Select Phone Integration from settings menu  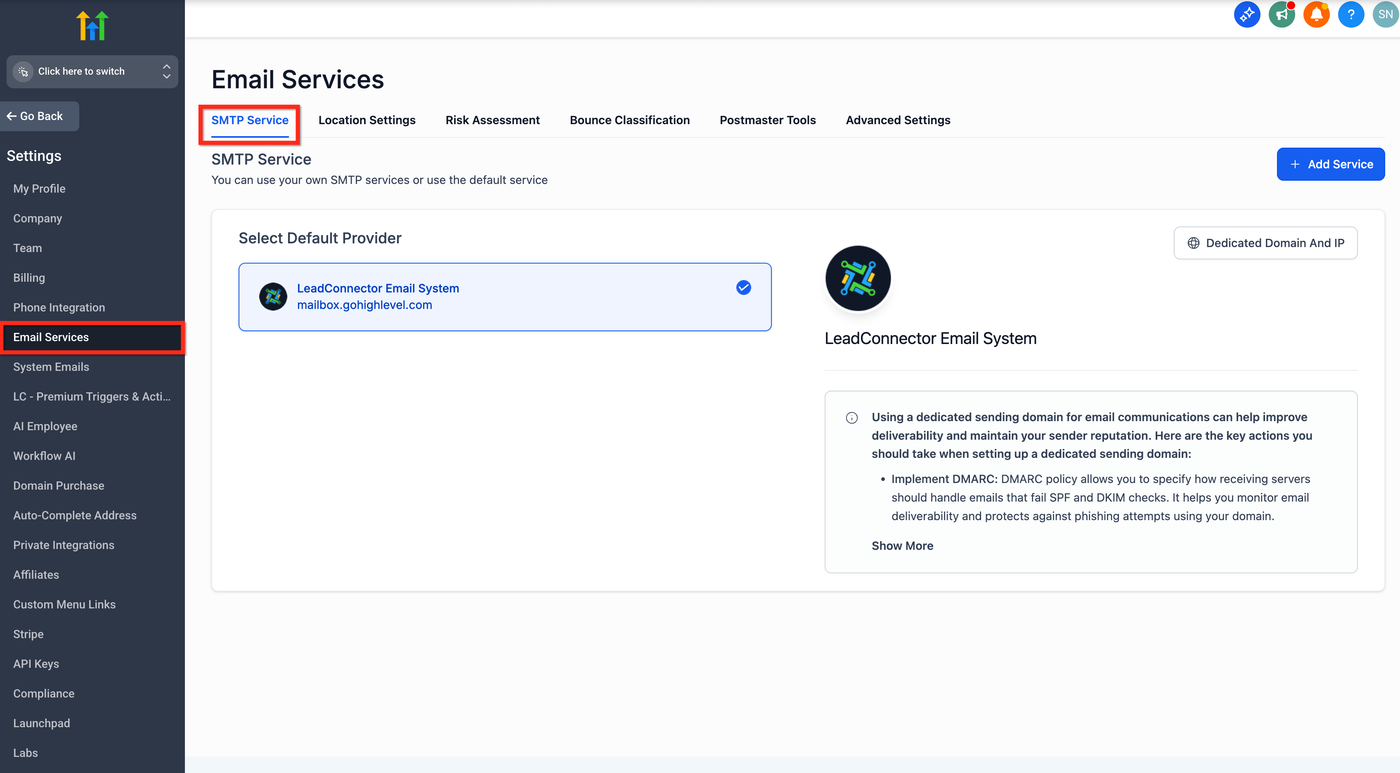click(x=59, y=308)
